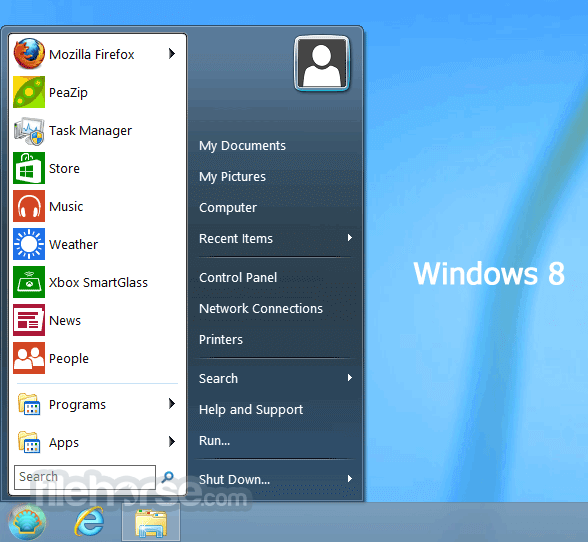The width and height of the screenshot is (588, 542).
Task: Open Network Connections
Action: coord(261,308)
